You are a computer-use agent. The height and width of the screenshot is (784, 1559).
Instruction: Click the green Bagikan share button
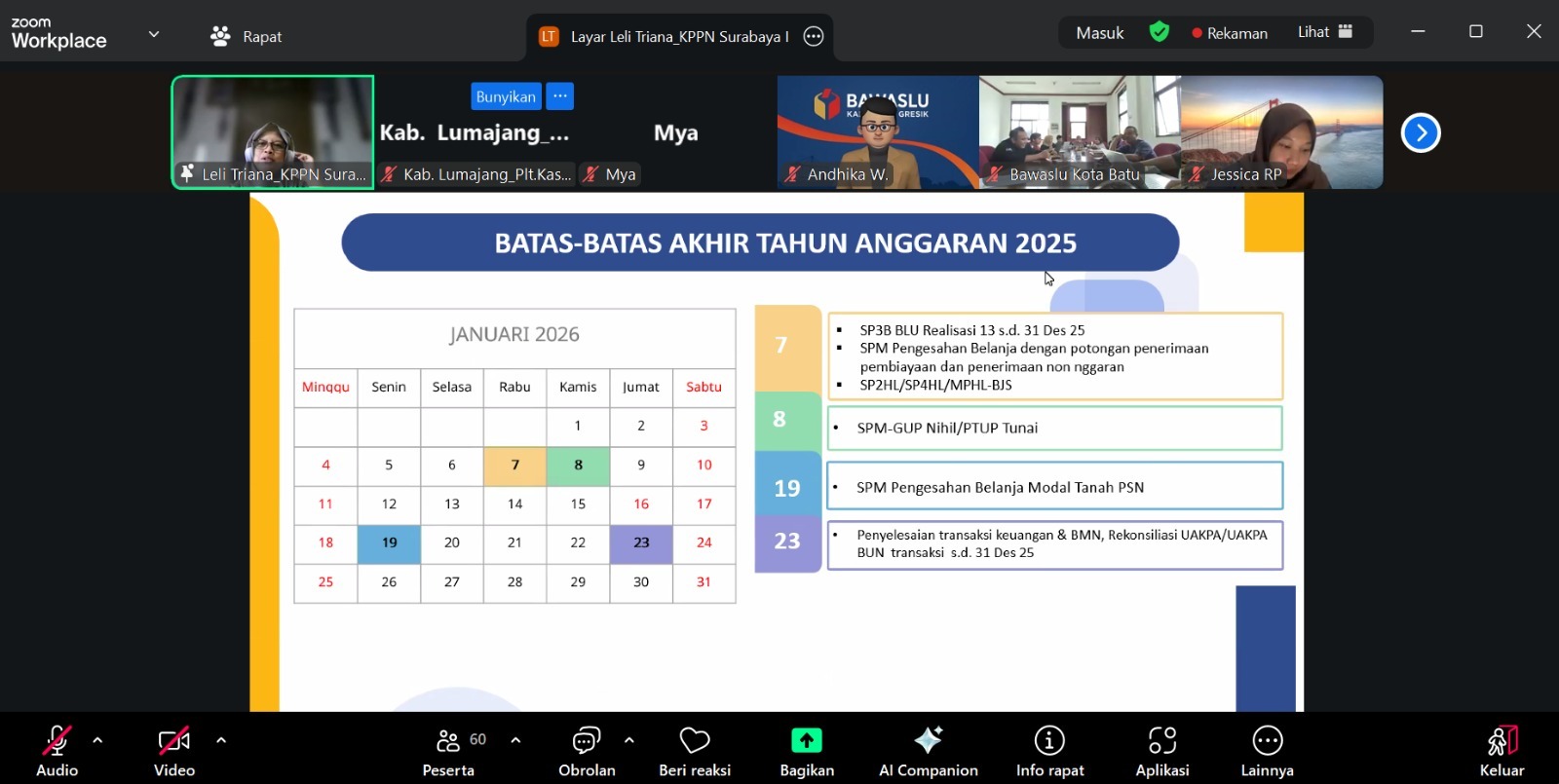click(x=807, y=752)
